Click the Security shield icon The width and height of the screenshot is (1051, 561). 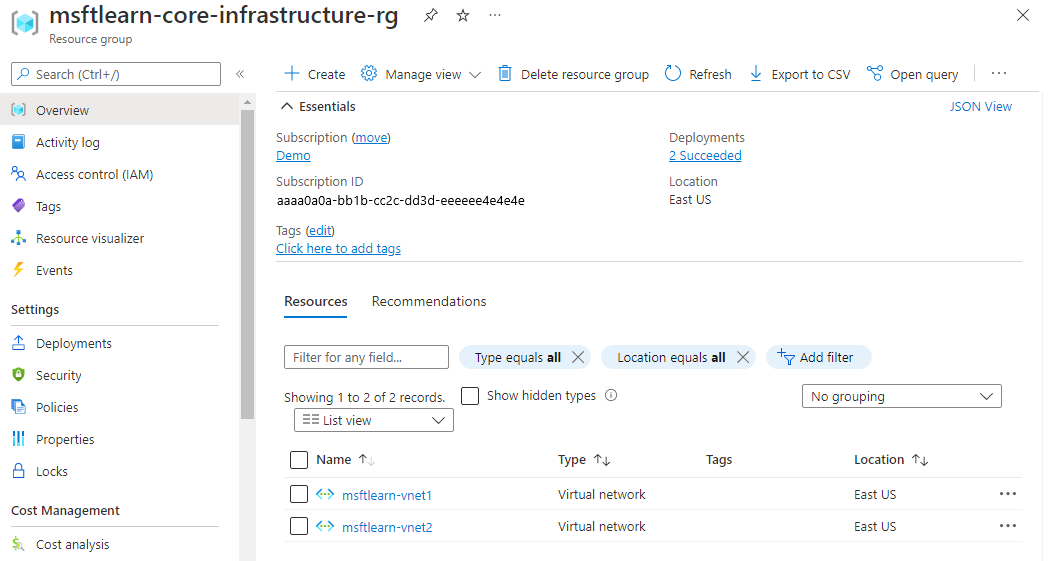[x=19, y=375]
